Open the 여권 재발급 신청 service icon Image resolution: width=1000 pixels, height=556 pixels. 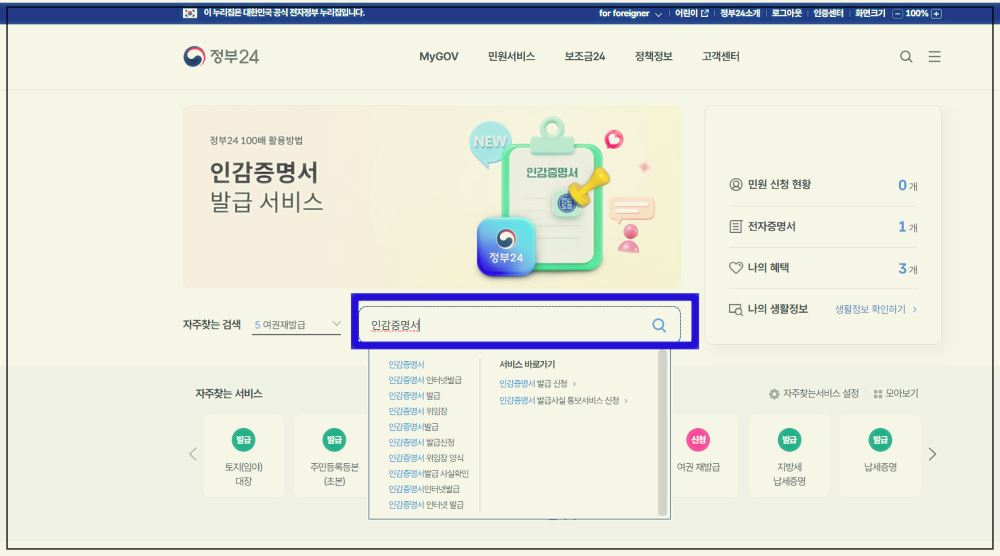tap(698, 439)
